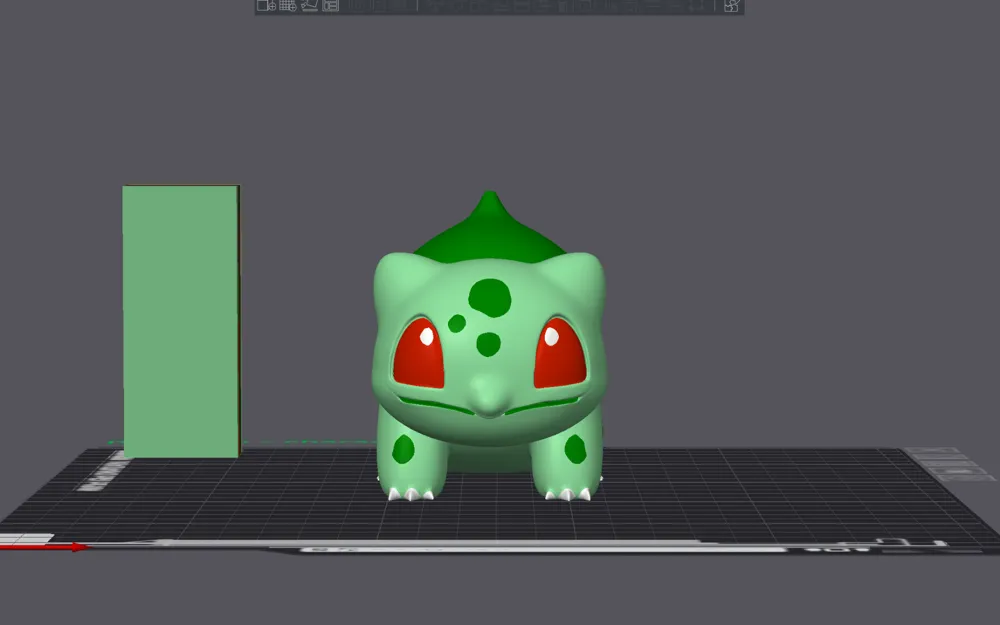Screen dimensions: 1000x625
Task: Add a new model to the plate
Action: coord(262,8)
